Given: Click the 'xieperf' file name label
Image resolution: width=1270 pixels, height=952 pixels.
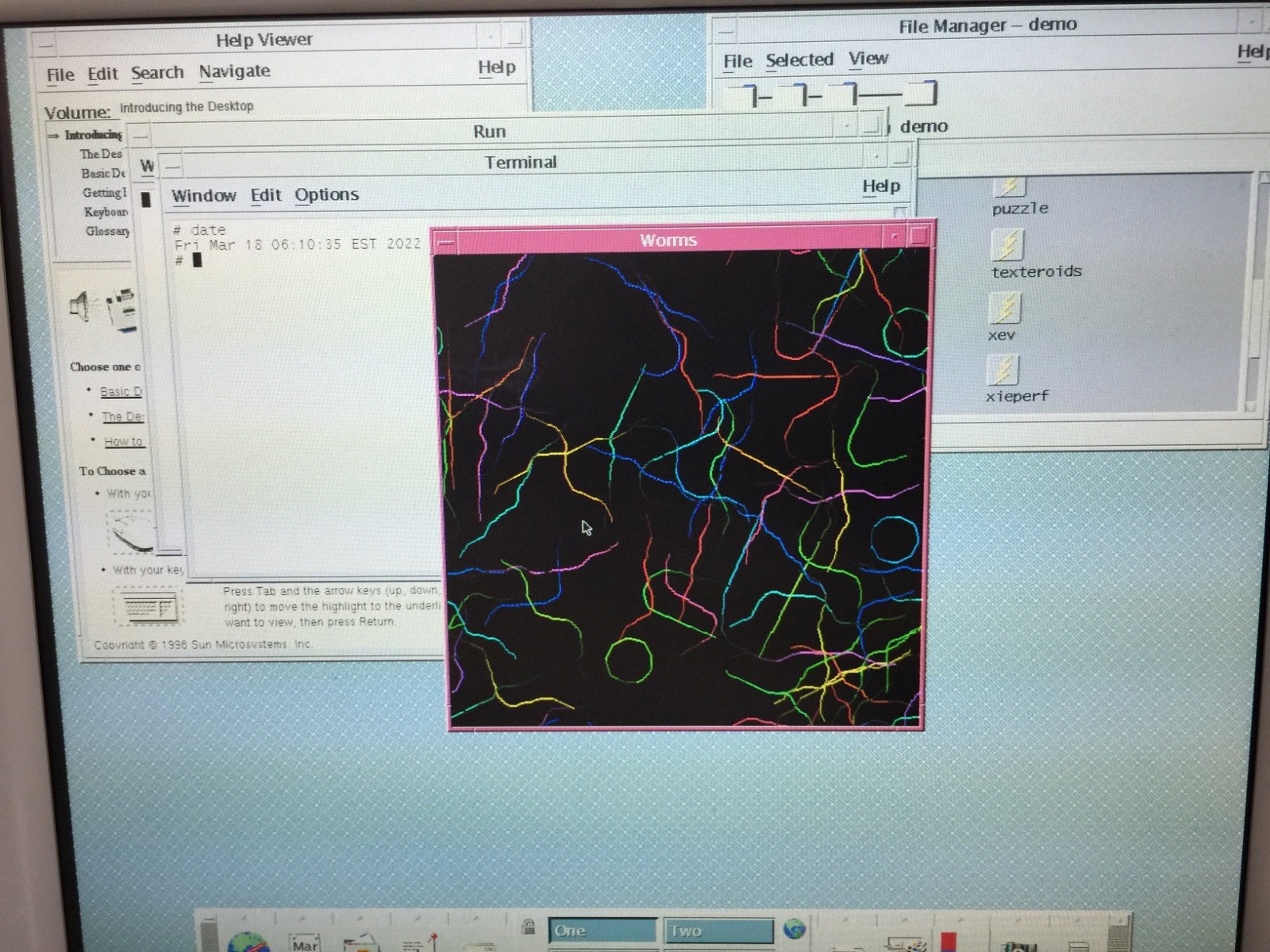Looking at the screenshot, I should [x=1017, y=396].
